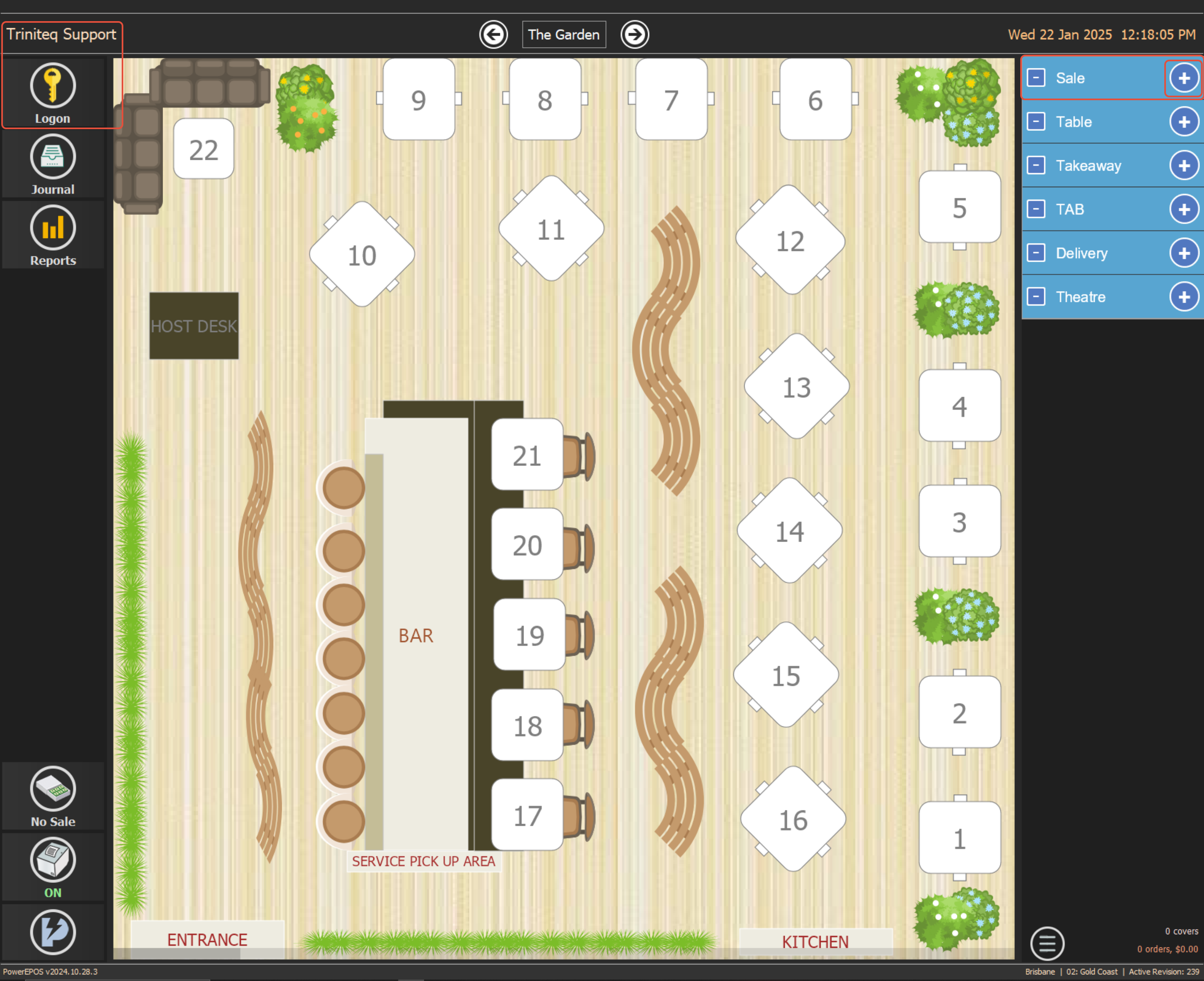Click The Garden floor plan label
The height and width of the screenshot is (981, 1204).
tap(564, 34)
